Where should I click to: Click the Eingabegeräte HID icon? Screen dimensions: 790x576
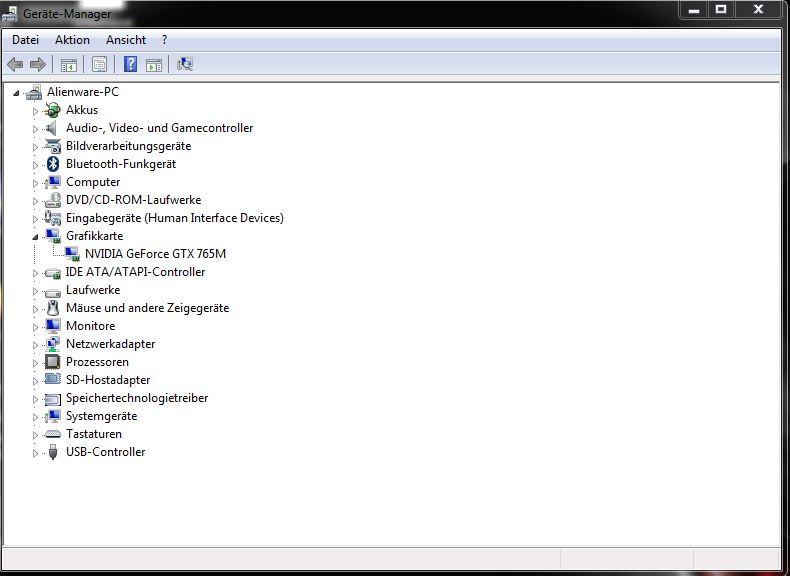tap(52, 218)
